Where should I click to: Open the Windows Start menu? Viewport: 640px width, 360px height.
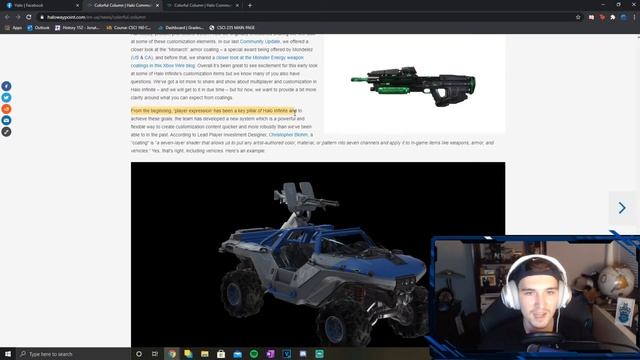tap(8, 354)
